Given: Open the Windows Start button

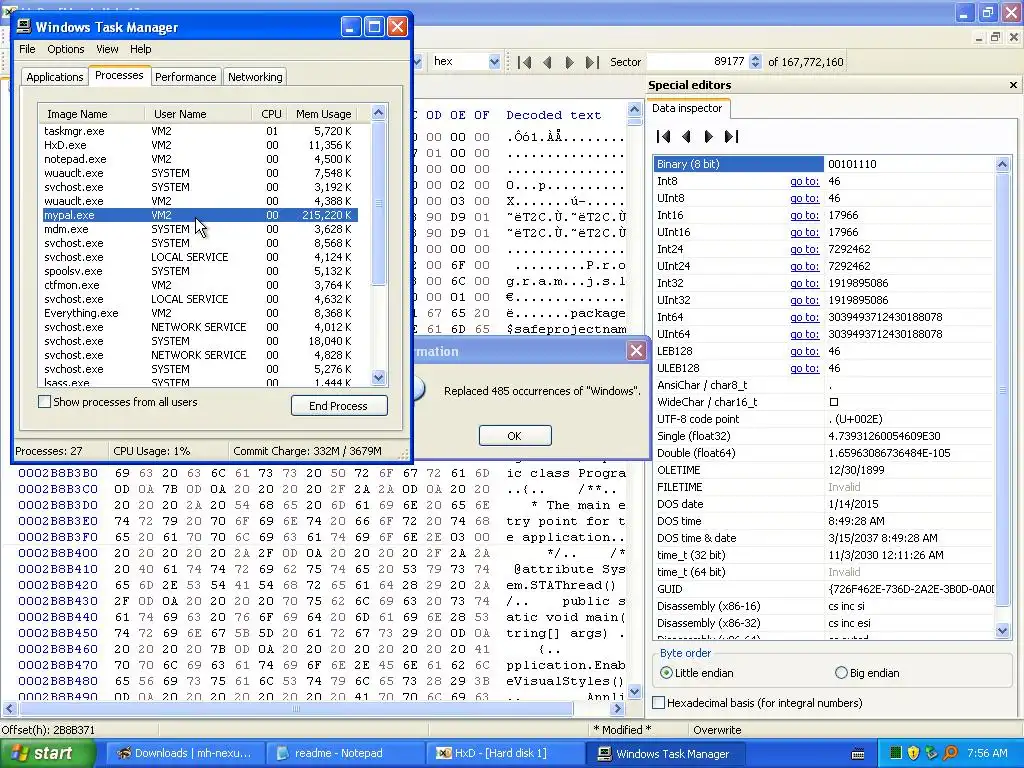Looking at the screenshot, I should click(48, 753).
